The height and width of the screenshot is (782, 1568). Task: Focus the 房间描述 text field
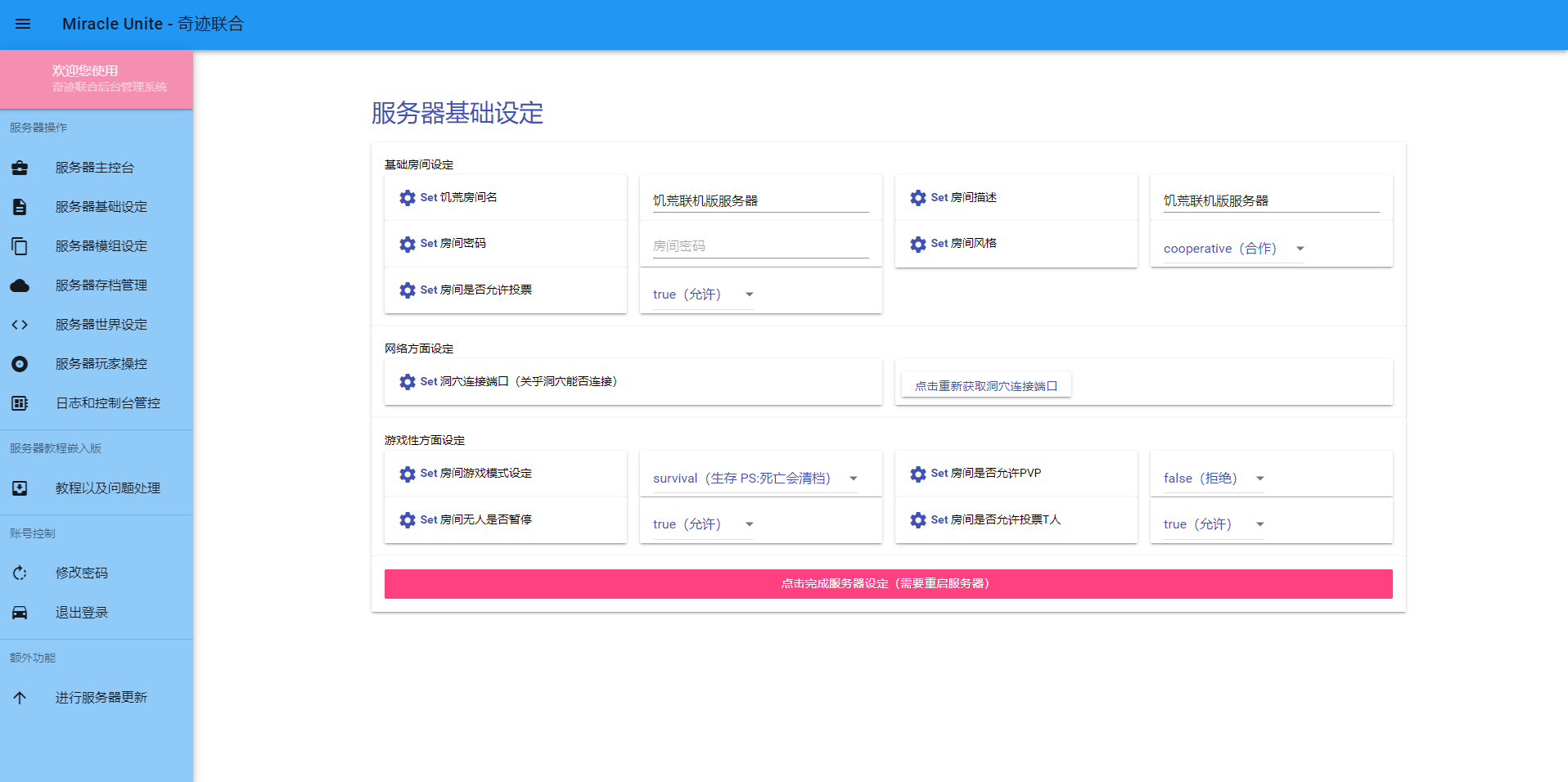pos(1271,201)
